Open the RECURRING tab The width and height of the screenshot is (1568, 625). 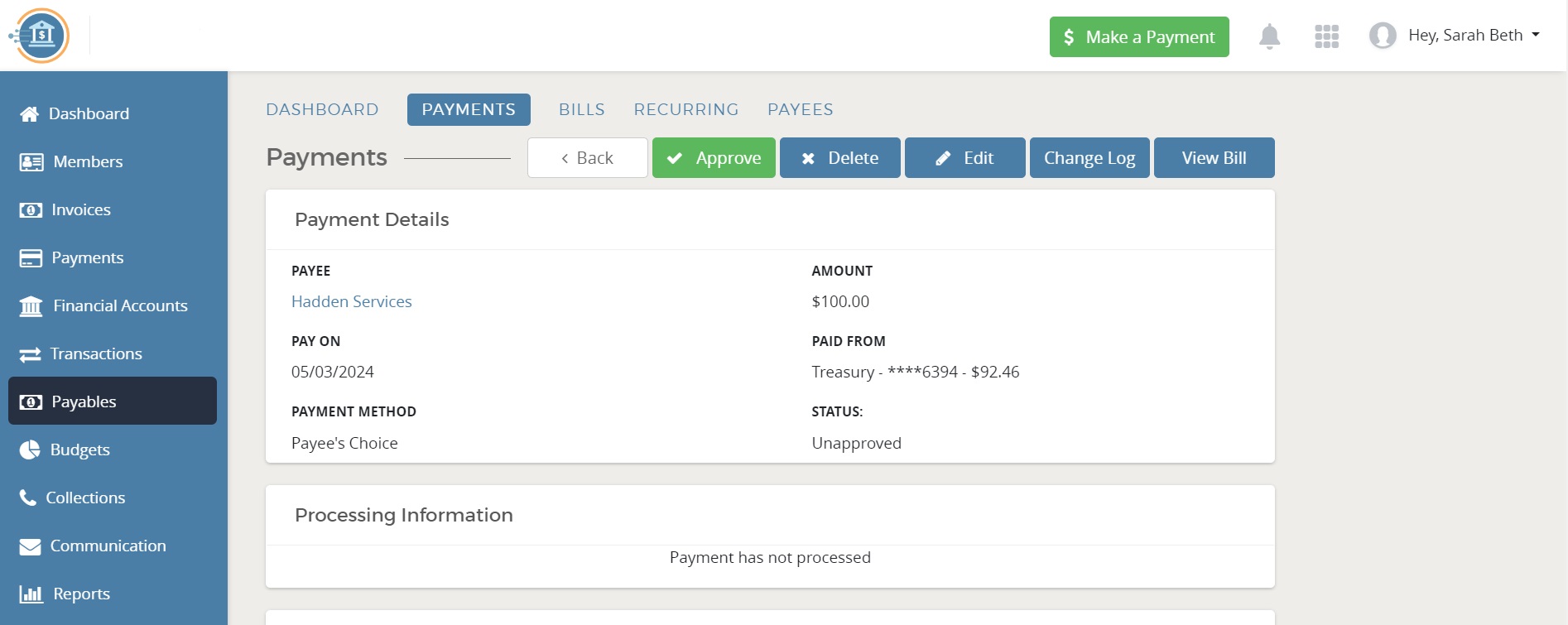coord(686,109)
